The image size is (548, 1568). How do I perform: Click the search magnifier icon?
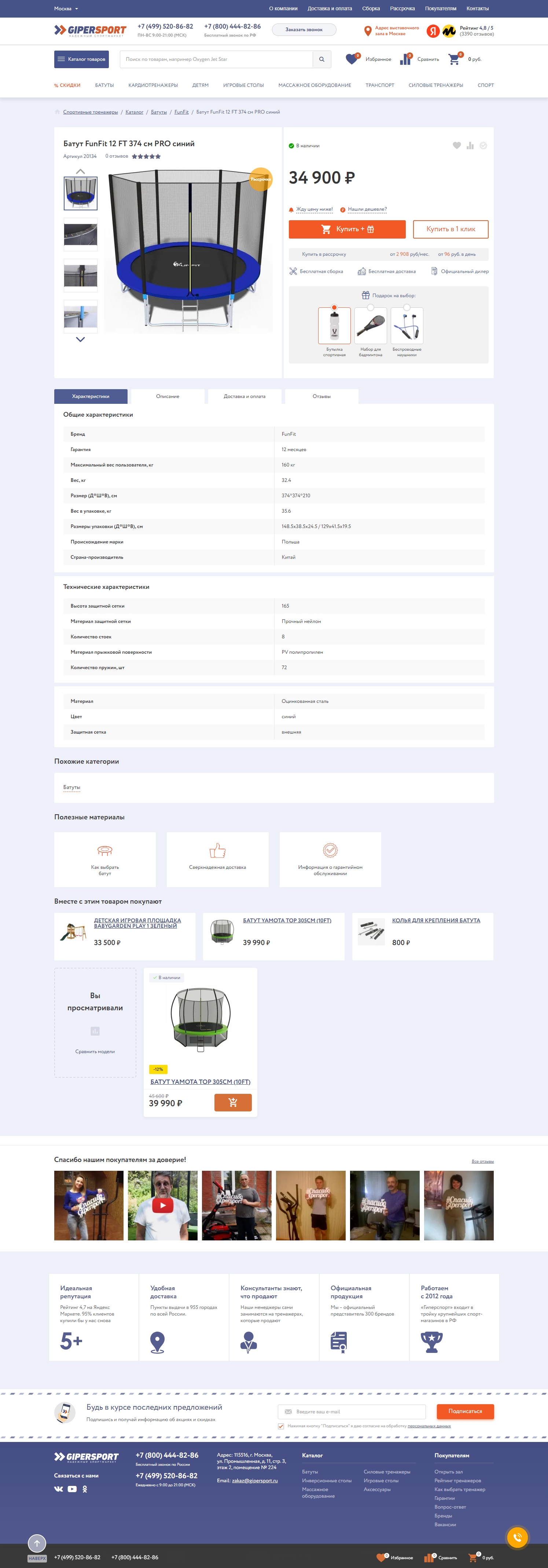pos(322,59)
